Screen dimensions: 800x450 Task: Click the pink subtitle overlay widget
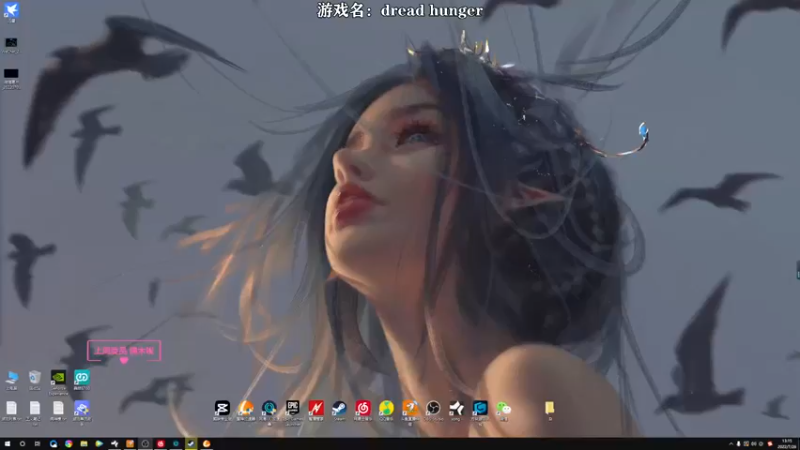click(124, 351)
